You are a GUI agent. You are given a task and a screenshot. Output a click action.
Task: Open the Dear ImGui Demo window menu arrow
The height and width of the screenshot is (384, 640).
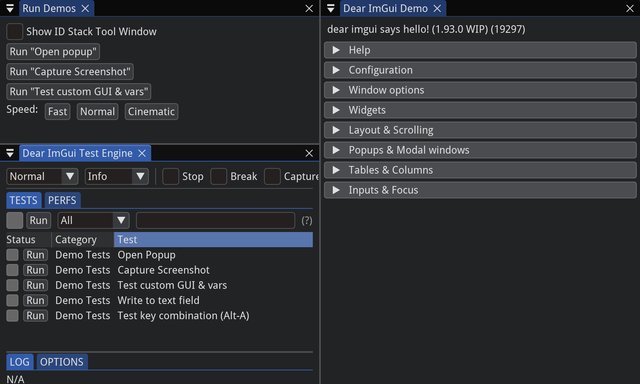click(x=331, y=8)
